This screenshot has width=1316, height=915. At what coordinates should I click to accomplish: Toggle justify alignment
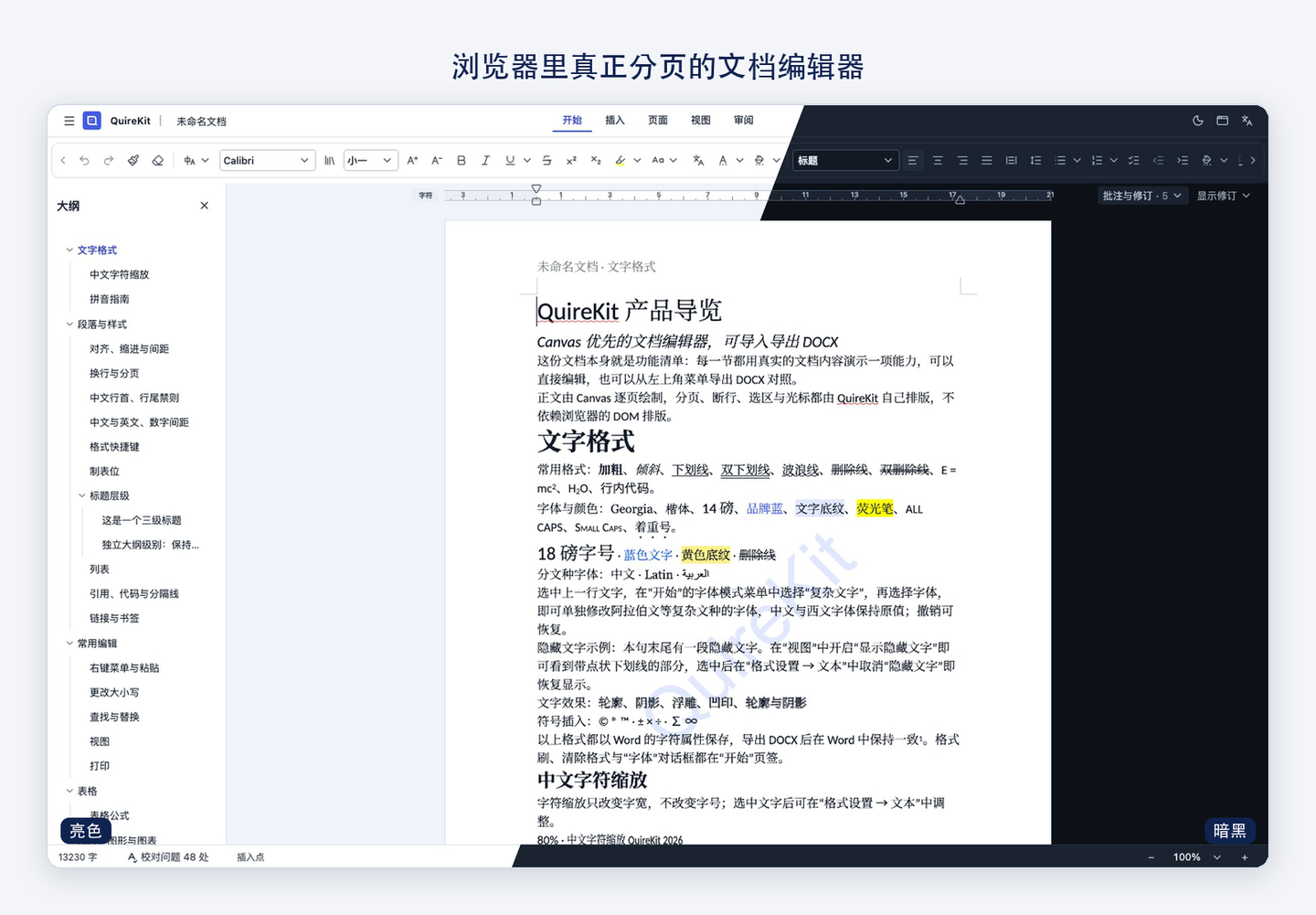point(986,161)
